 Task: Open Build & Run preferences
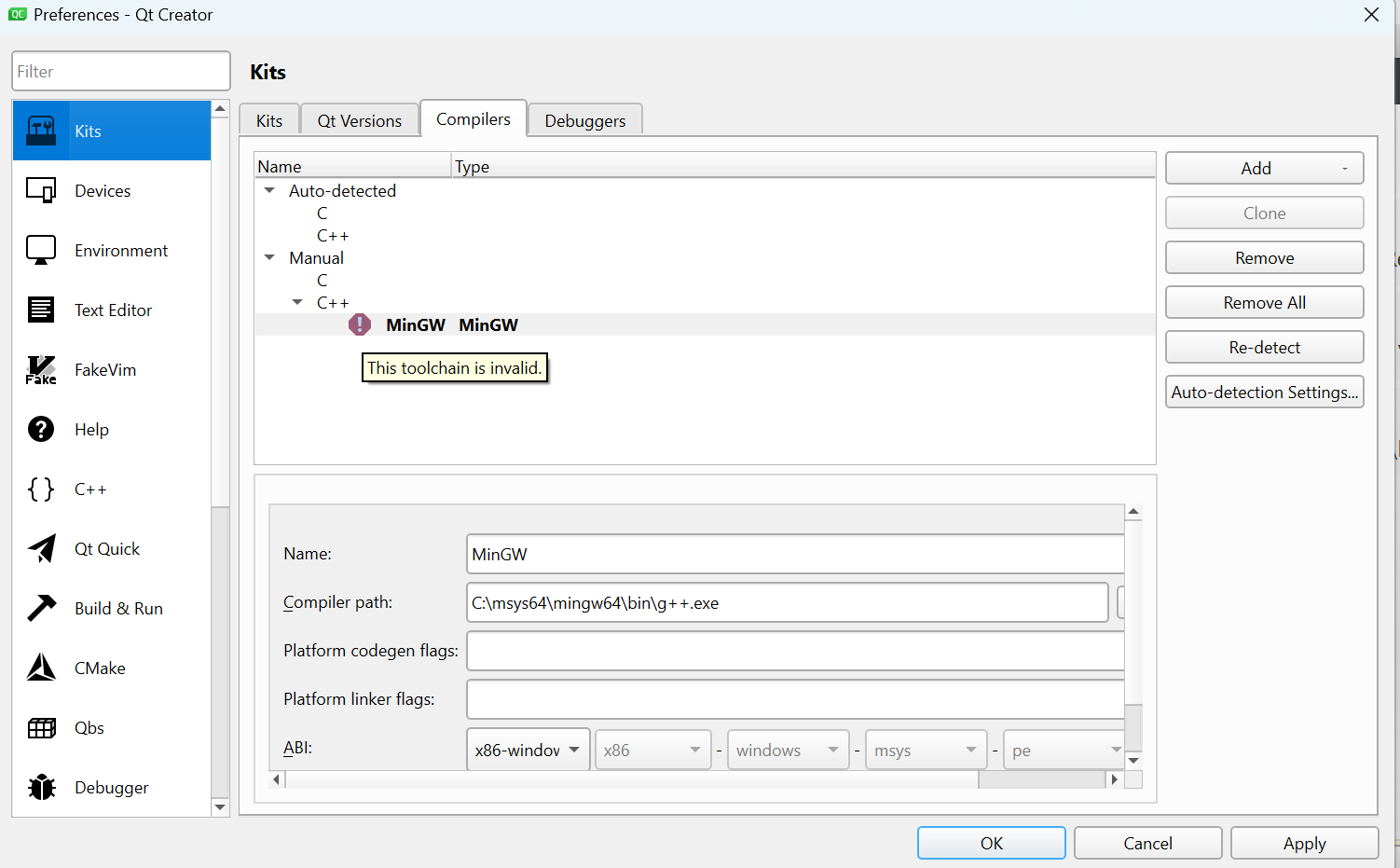tap(112, 608)
